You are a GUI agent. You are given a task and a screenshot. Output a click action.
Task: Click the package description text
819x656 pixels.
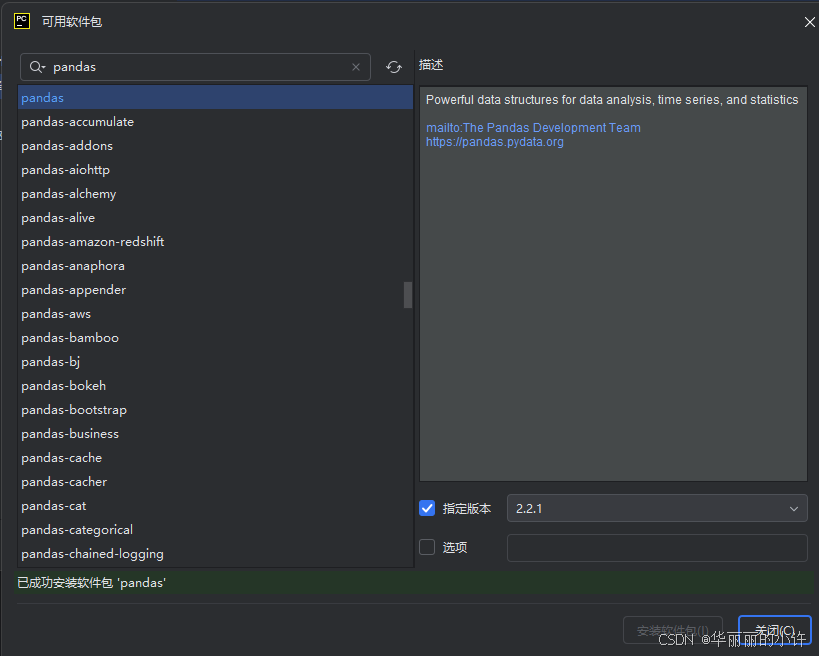tap(612, 100)
